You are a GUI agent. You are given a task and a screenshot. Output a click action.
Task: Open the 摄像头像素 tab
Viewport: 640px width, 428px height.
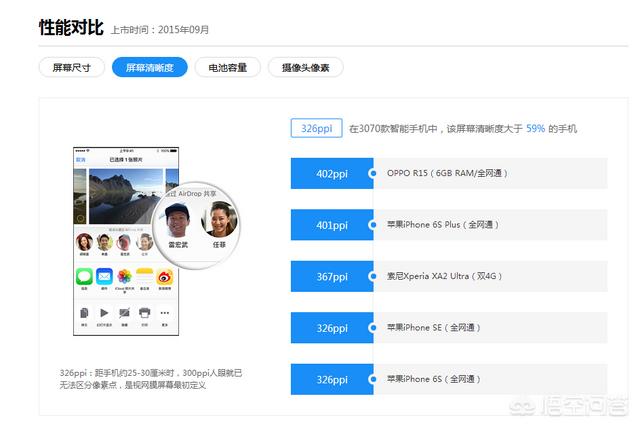305,67
